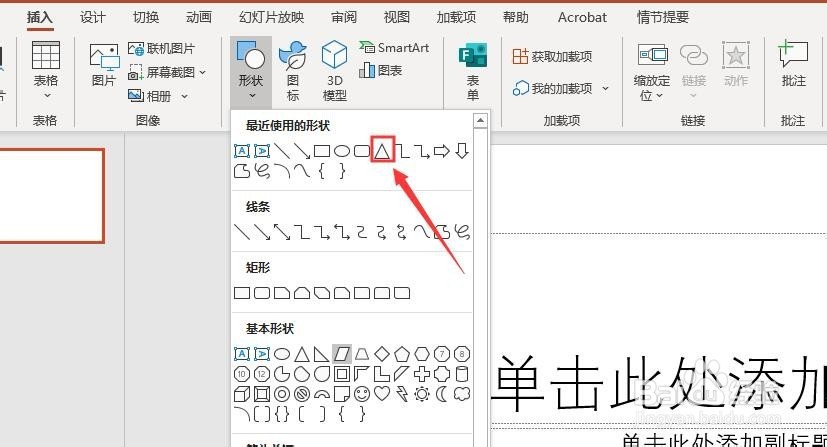827x447 pixels.
Task: Expand the 相册 photo album dropdown arrow
Action: click(x=185, y=96)
